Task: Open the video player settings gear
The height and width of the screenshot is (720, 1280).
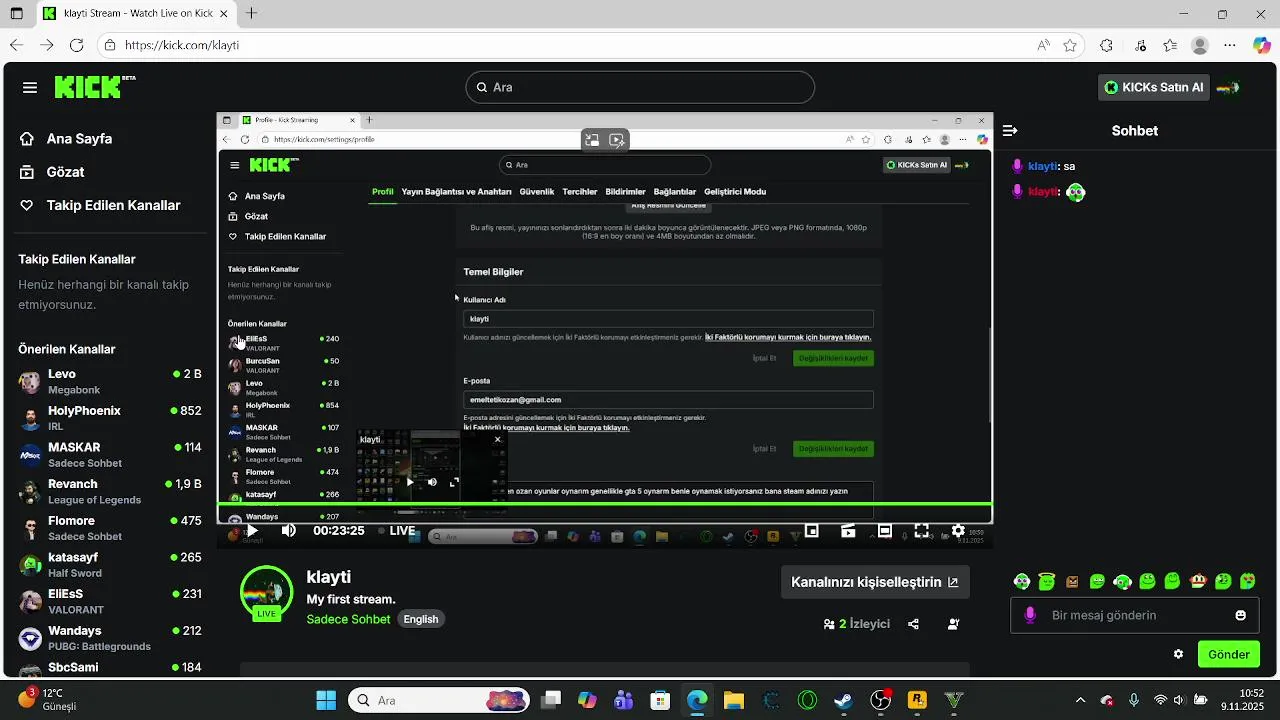Action: click(x=958, y=530)
